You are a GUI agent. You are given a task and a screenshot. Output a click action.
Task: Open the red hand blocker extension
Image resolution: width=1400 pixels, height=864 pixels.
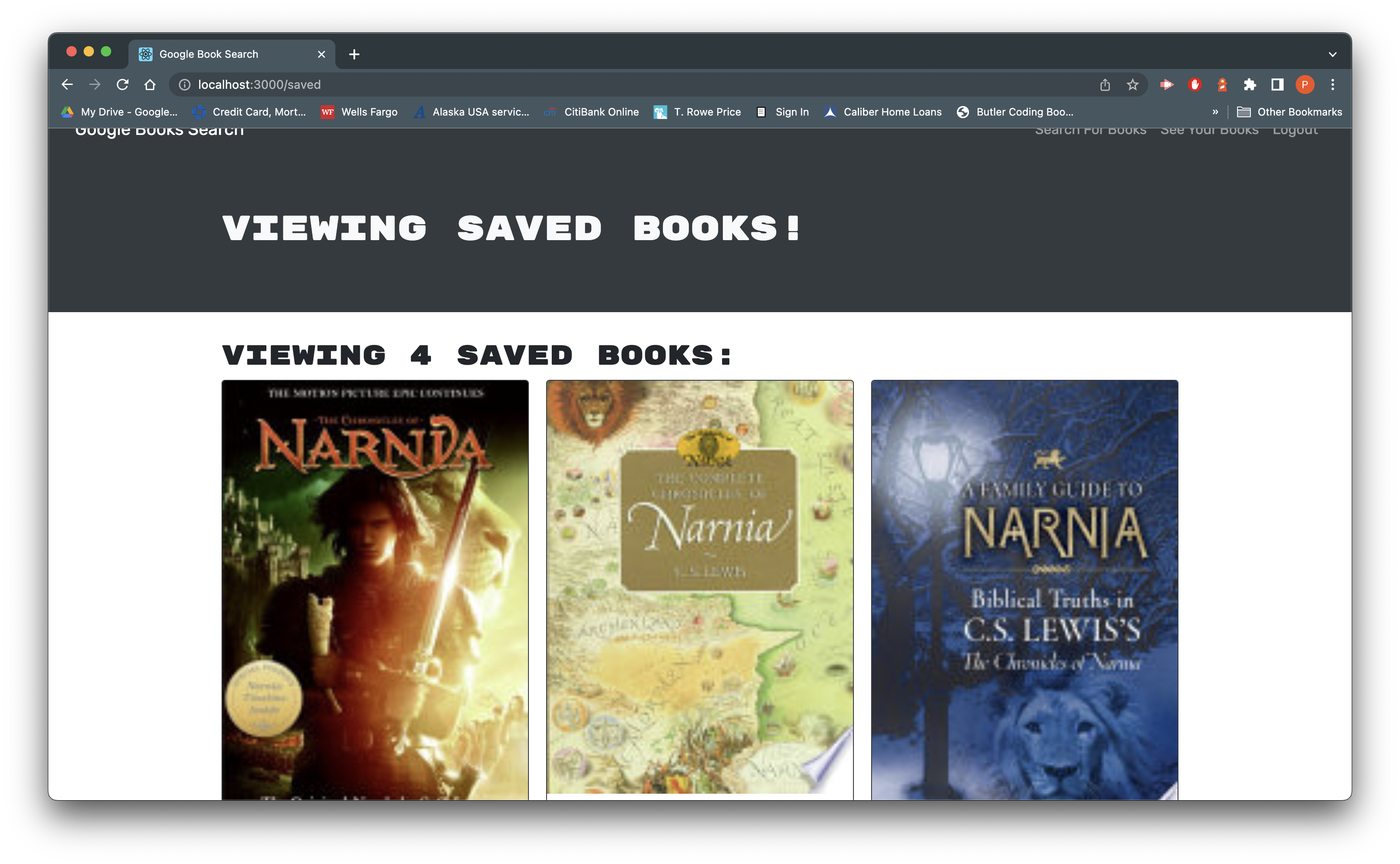pyautogui.click(x=1194, y=85)
